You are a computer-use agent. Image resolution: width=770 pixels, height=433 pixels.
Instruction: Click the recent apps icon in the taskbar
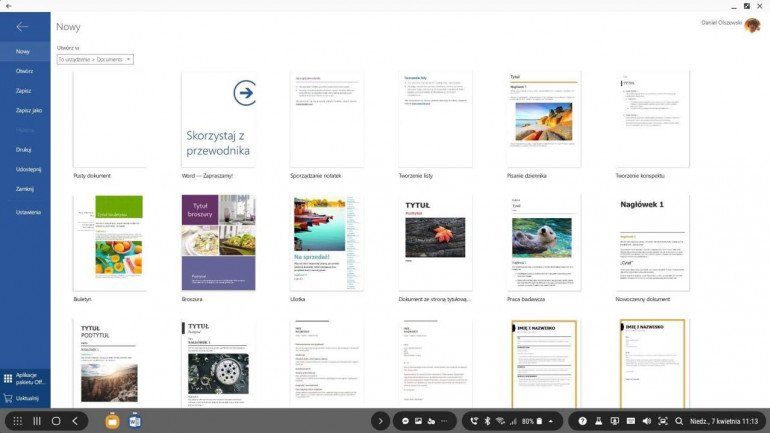(37, 421)
